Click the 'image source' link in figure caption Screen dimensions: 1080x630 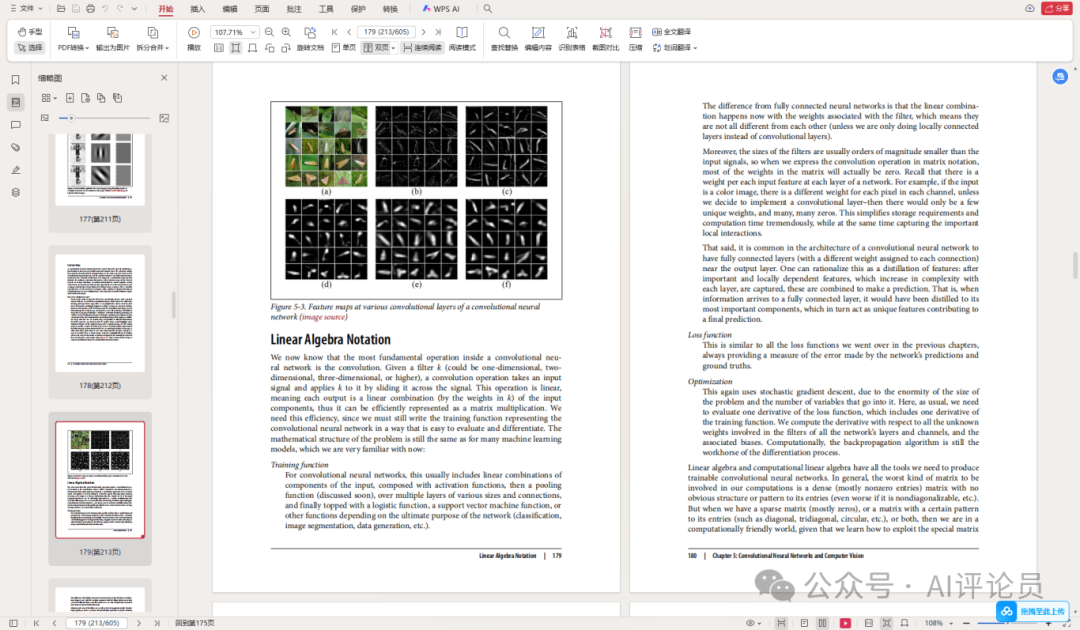point(324,317)
